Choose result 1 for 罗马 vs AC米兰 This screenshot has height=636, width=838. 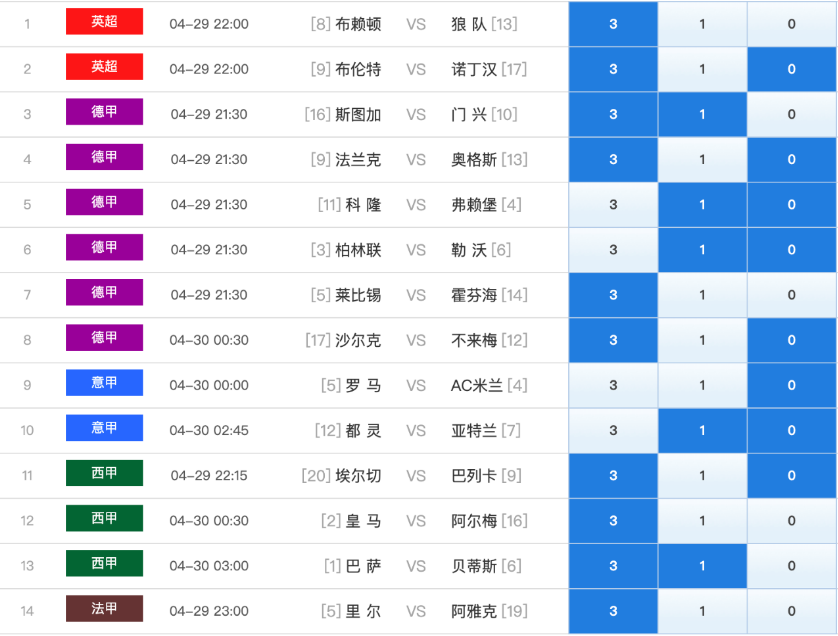coord(702,385)
